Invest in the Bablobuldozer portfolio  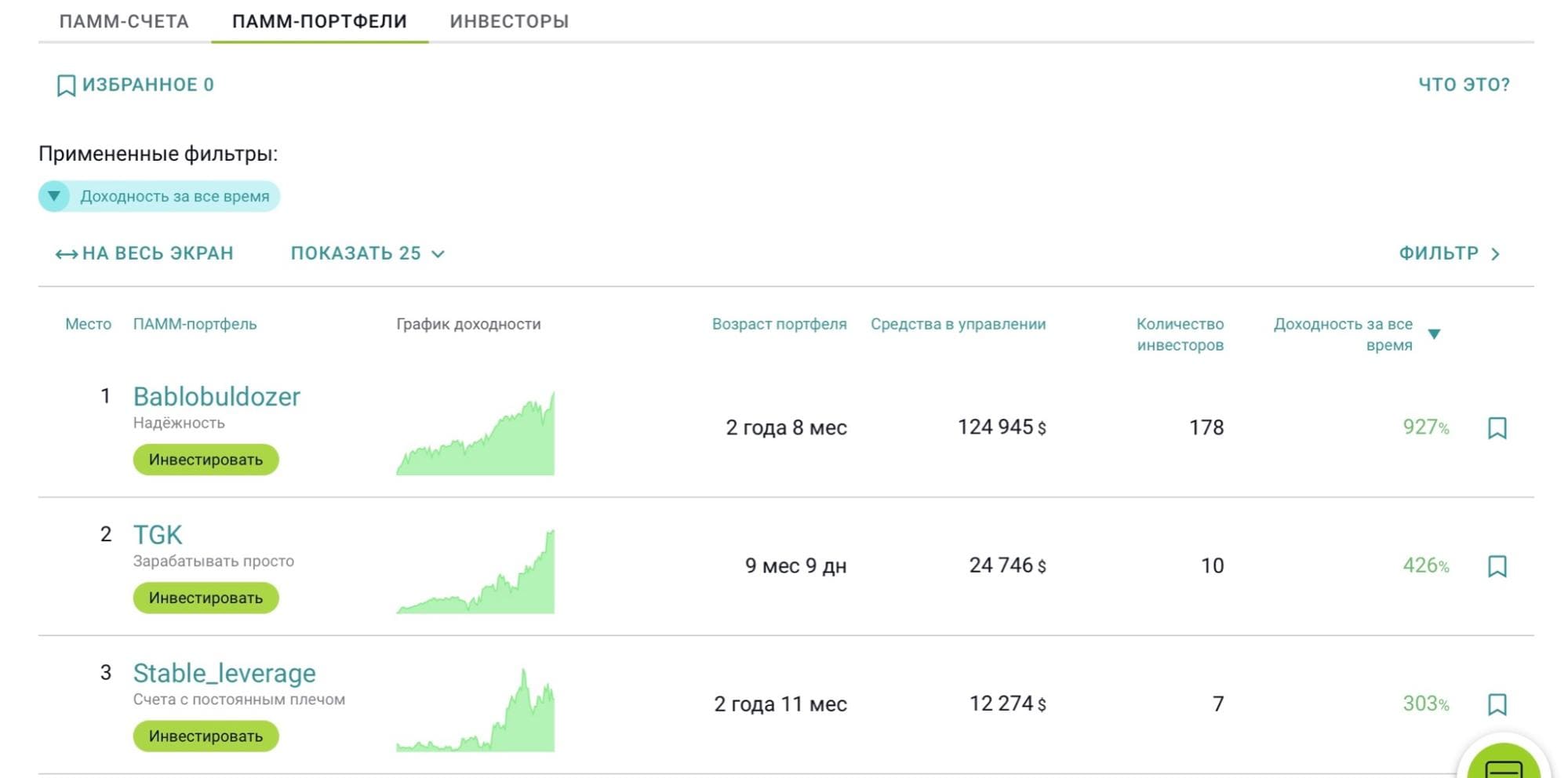(x=206, y=460)
